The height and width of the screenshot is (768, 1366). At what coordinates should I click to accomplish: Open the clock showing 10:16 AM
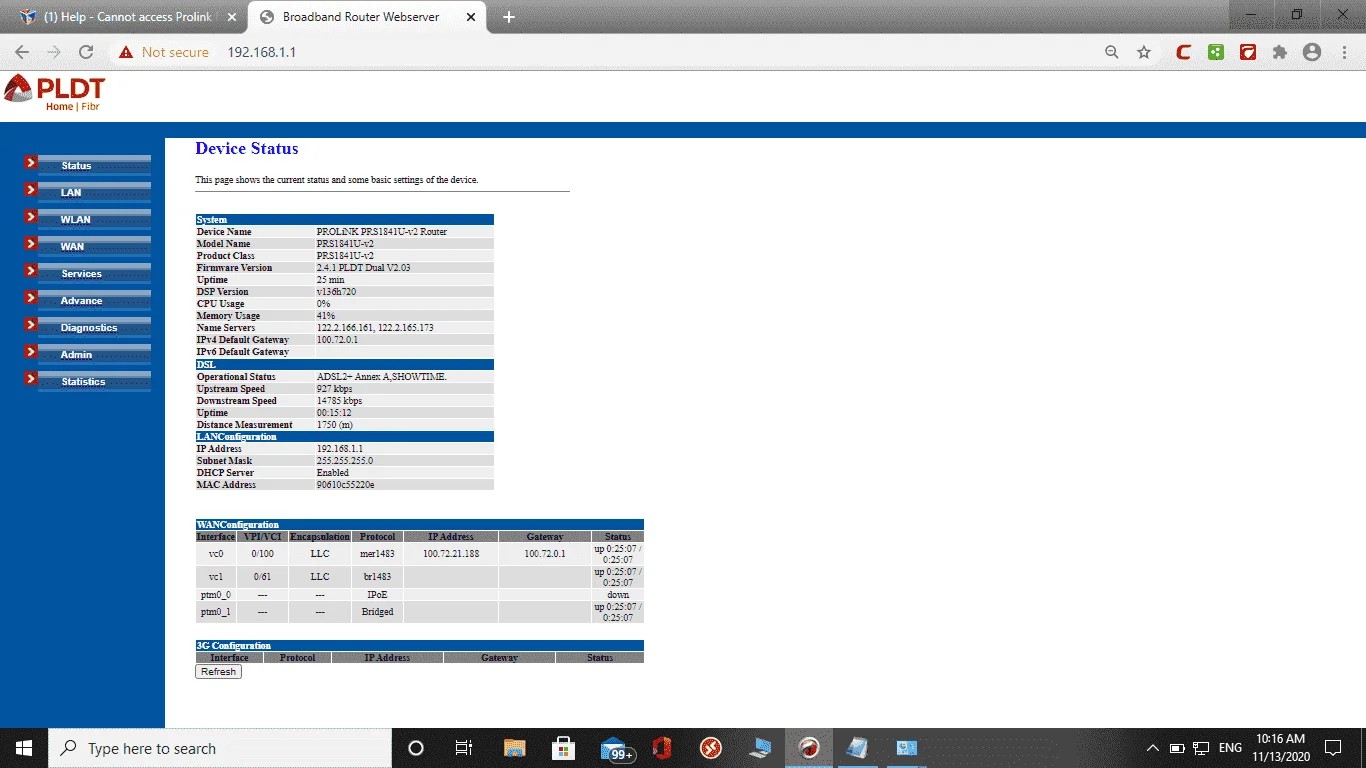point(1282,748)
